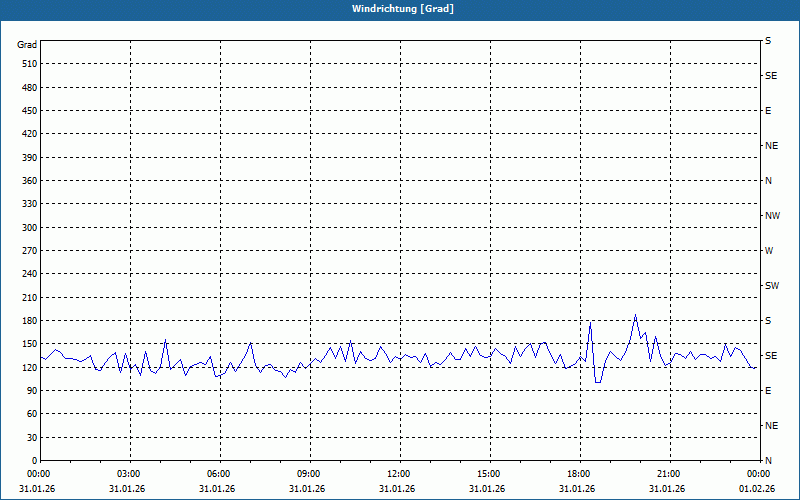
Task: Click the 120 degree axis label
Action: point(30,367)
